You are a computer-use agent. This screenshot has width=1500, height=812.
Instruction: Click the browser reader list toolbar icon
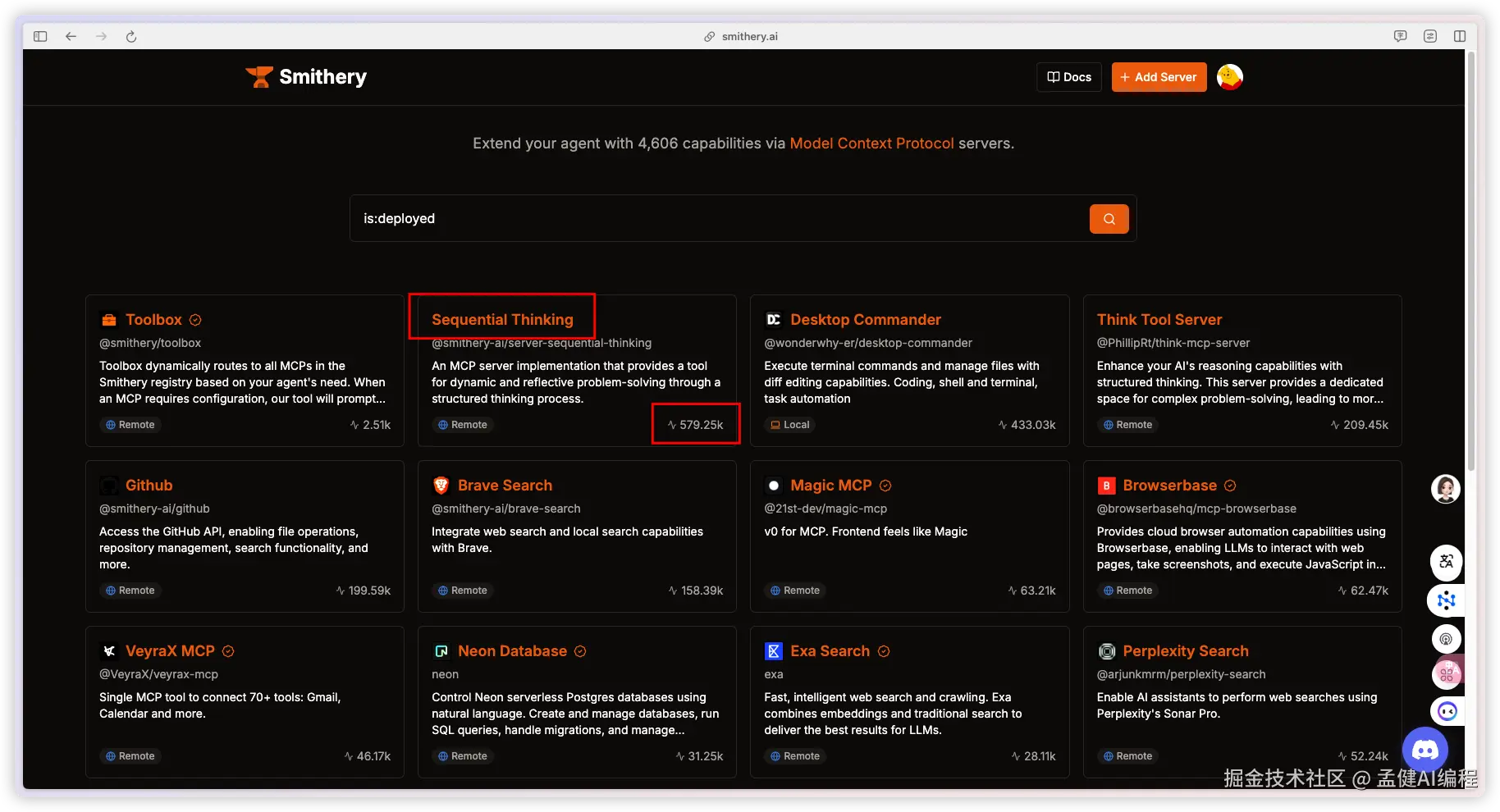pyautogui.click(x=1430, y=36)
